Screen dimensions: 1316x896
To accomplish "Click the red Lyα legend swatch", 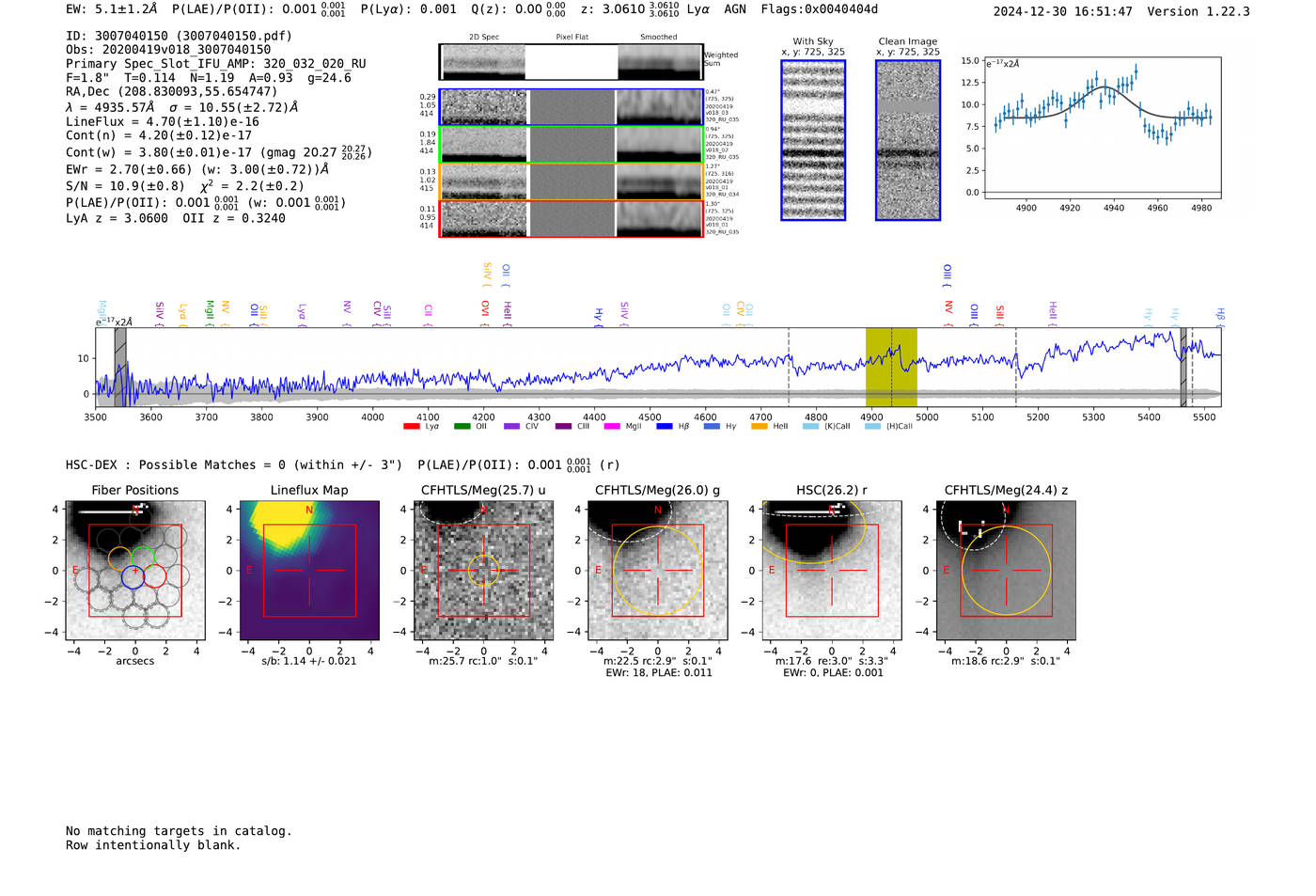I will click(411, 426).
